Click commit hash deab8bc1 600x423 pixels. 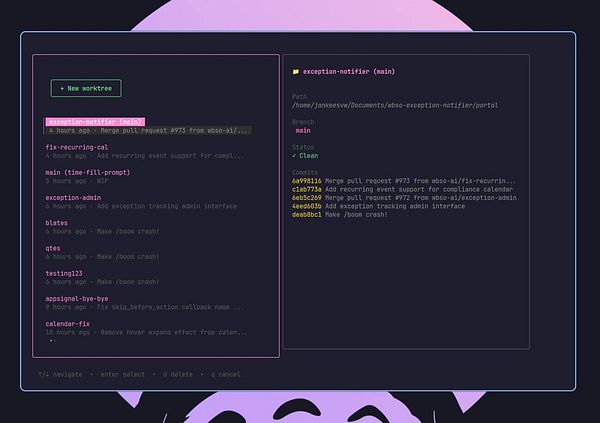[x=307, y=215]
